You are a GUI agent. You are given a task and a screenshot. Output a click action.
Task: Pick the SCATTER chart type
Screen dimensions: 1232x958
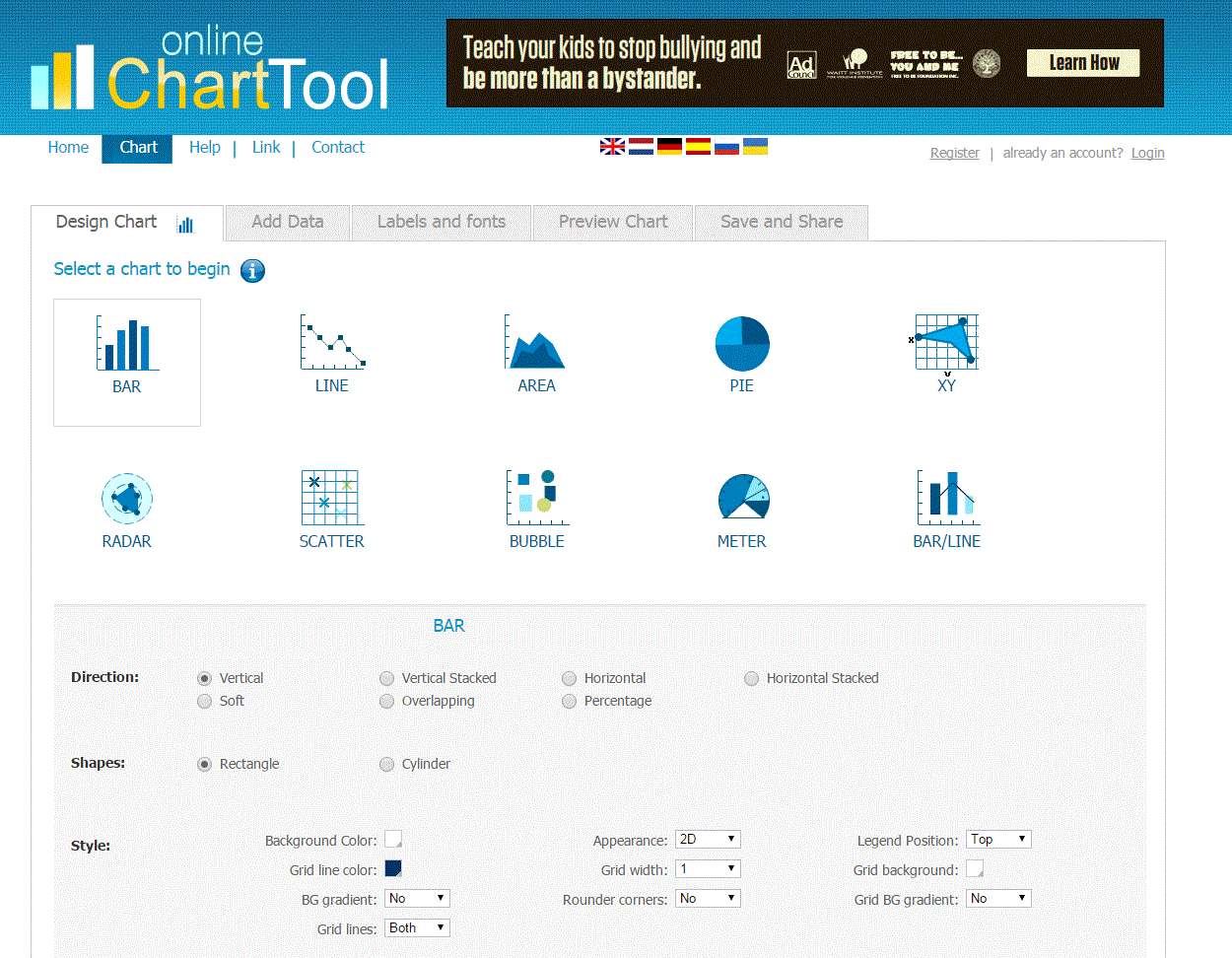pos(331,498)
